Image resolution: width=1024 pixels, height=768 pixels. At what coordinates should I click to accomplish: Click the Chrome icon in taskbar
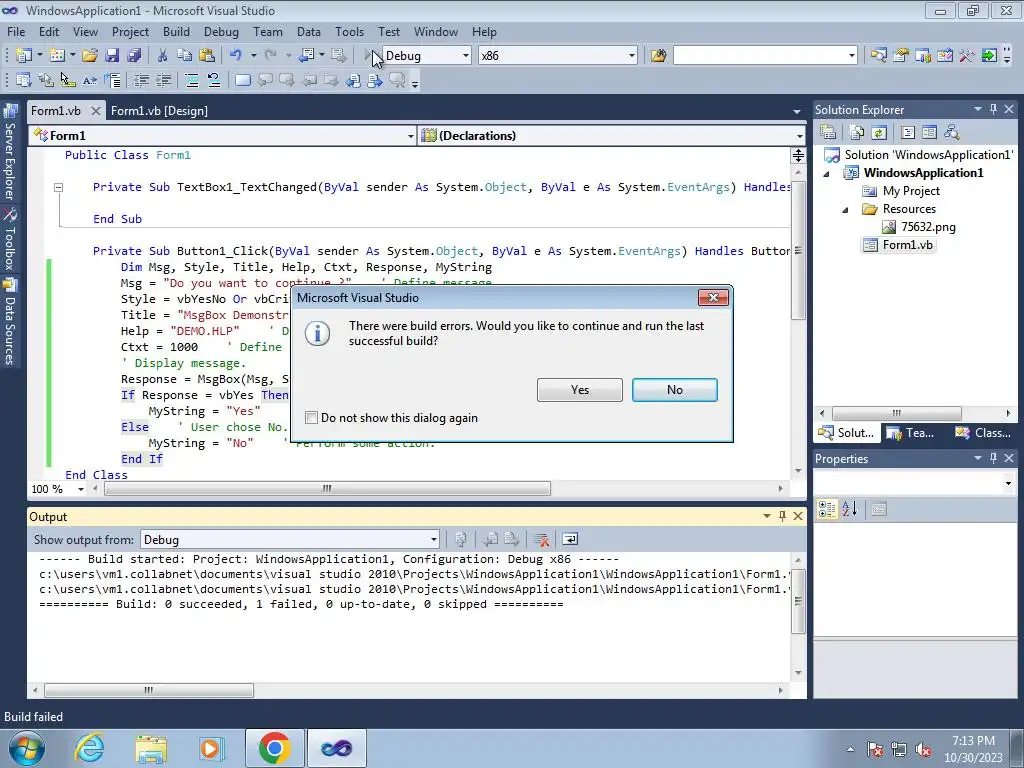[x=274, y=748]
